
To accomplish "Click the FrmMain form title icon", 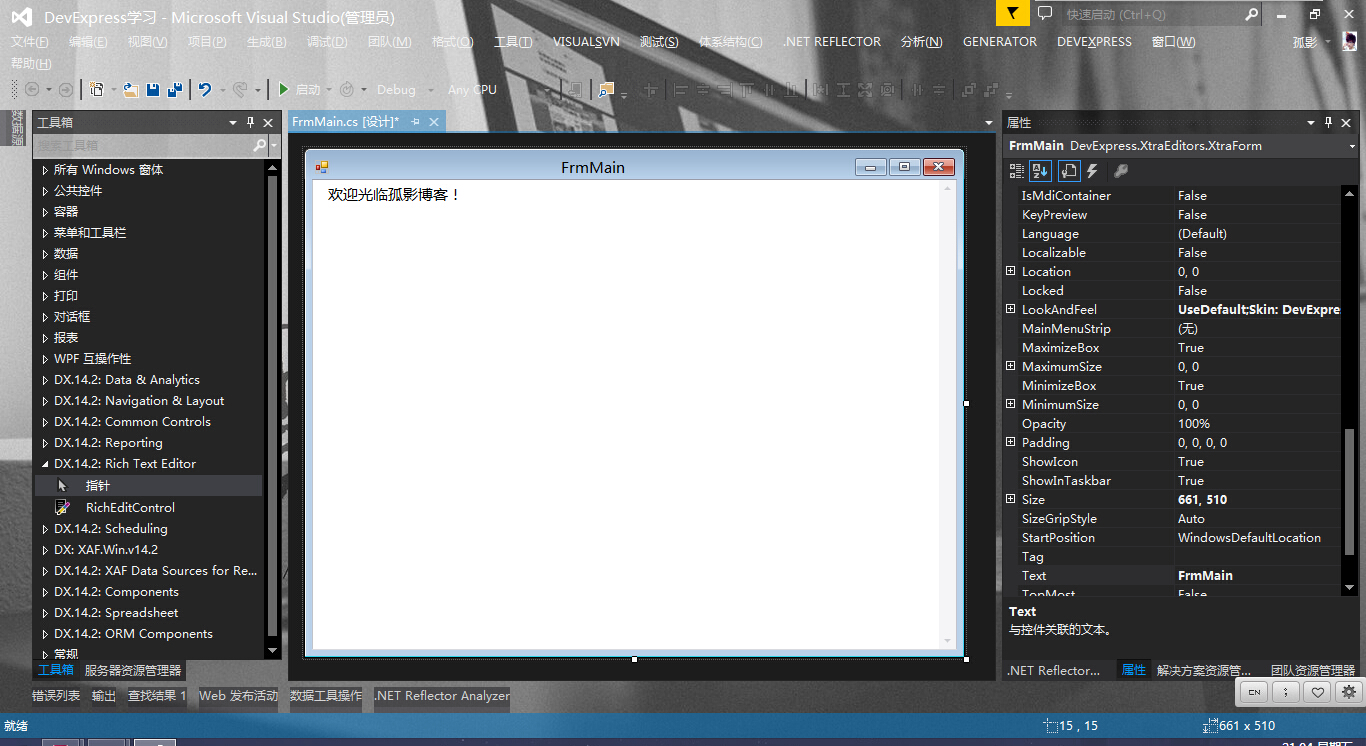I will (322, 168).
